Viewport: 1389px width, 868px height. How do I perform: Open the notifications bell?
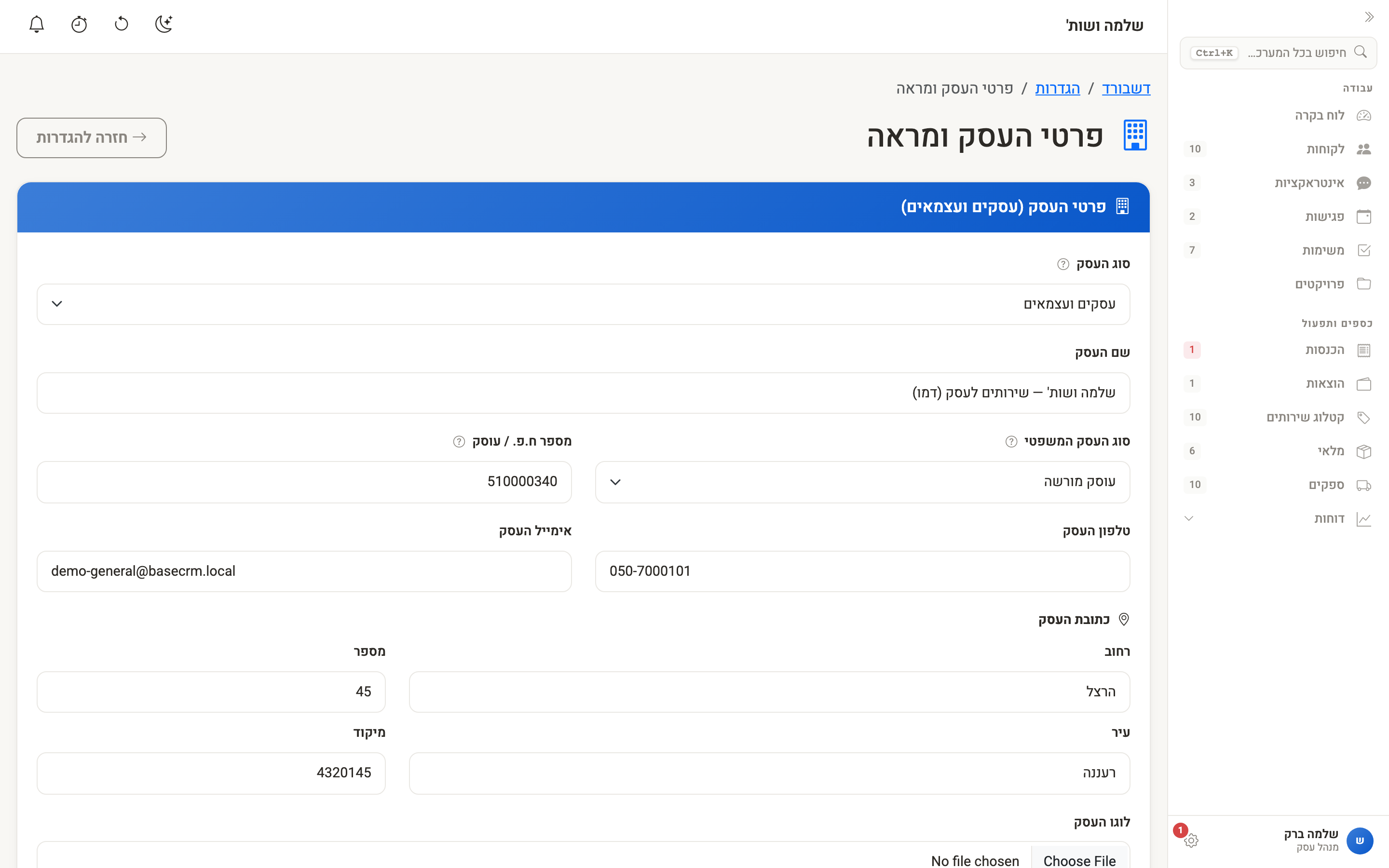[x=37, y=24]
